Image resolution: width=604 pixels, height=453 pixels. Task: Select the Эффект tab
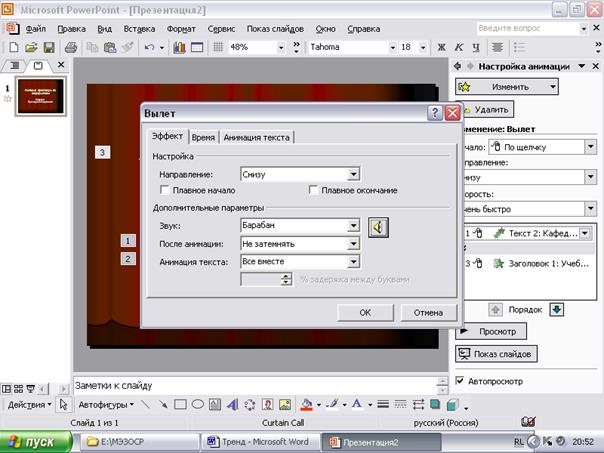click(x=167, y=136)
